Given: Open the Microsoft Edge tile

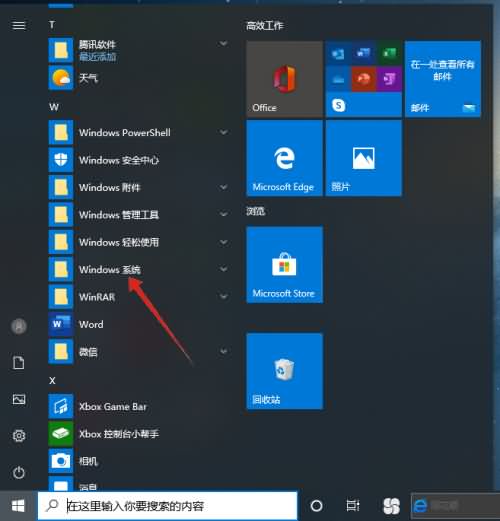Looking at the screenshot, I should point(284,158).
